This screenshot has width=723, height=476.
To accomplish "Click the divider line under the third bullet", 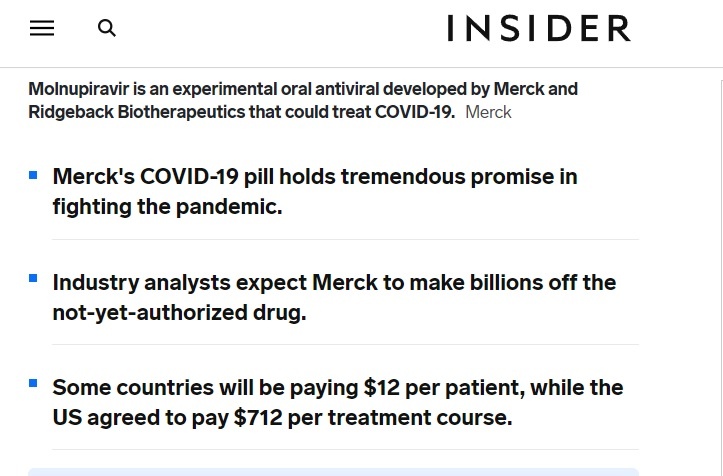I will coord(345,450).
